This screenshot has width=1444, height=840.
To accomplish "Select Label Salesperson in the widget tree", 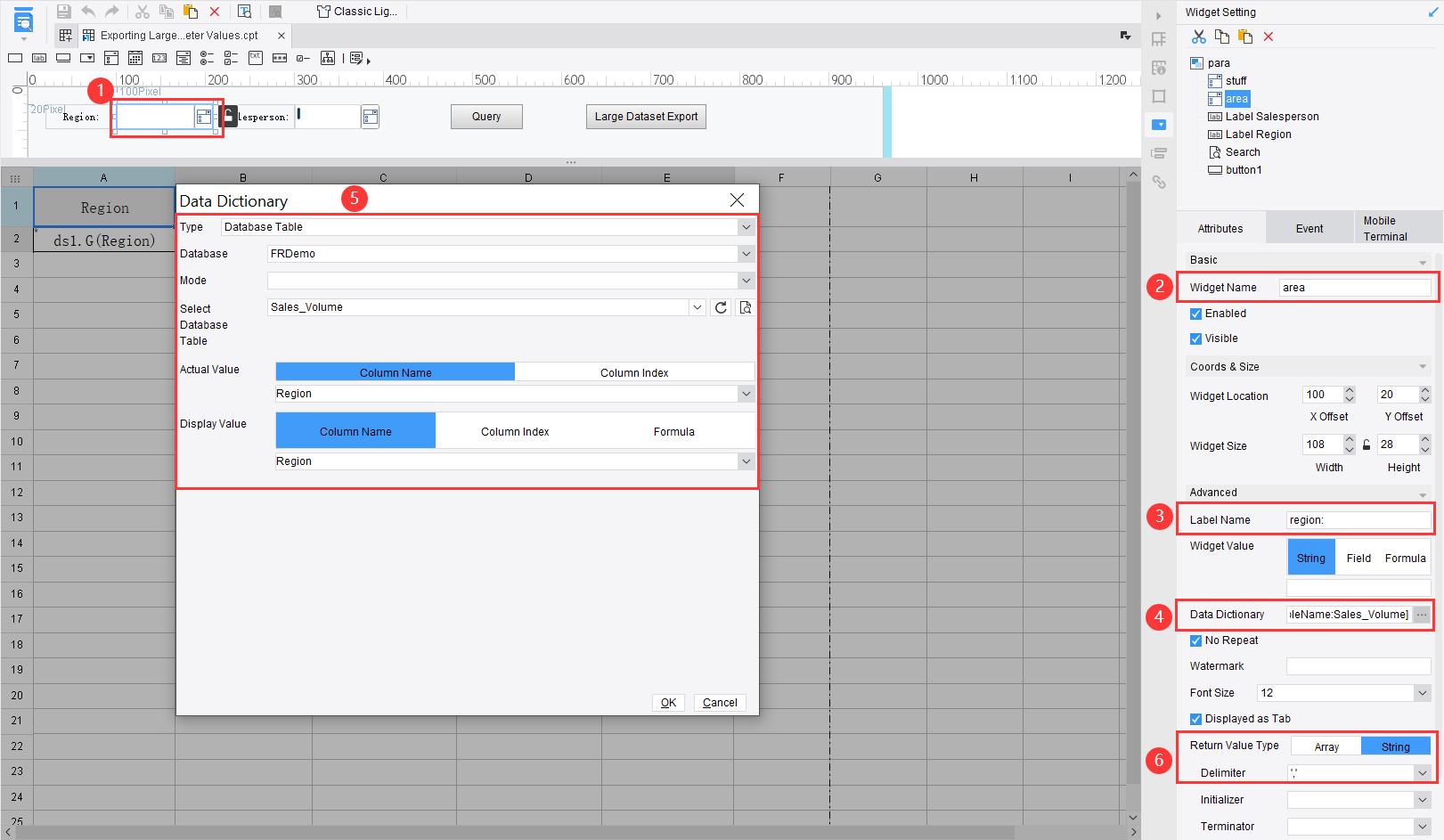I will (1272, 117).
